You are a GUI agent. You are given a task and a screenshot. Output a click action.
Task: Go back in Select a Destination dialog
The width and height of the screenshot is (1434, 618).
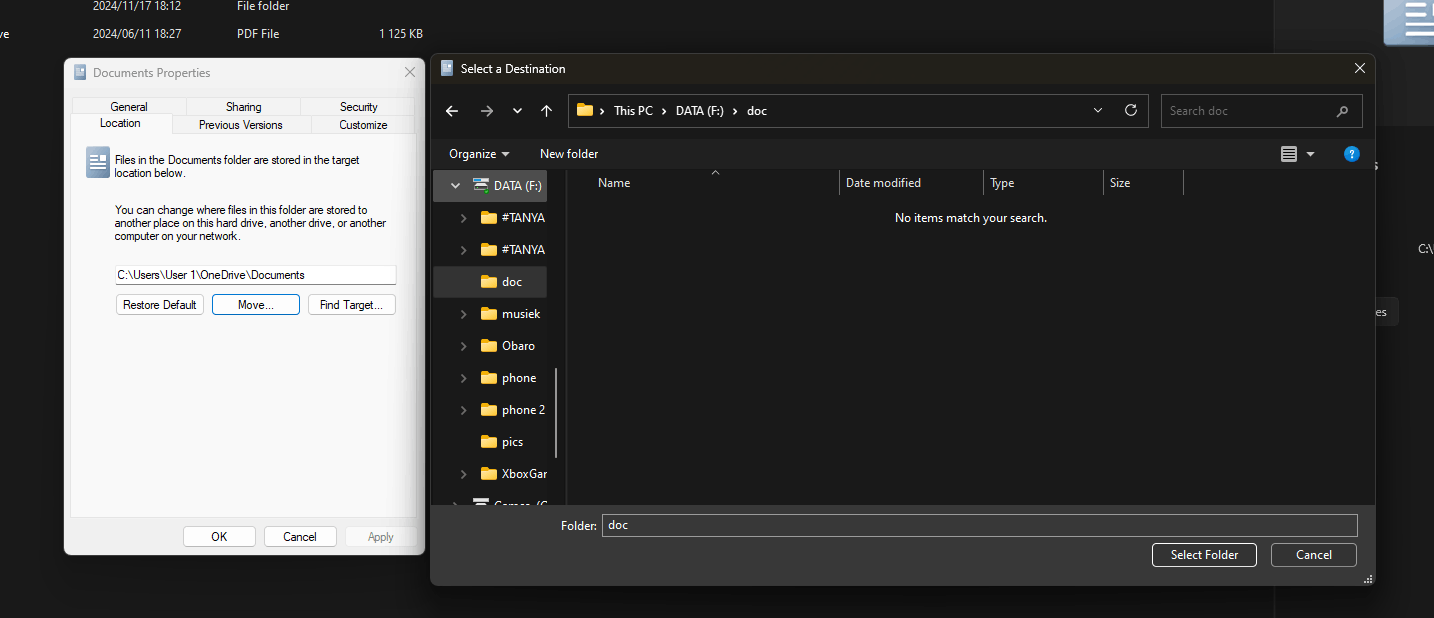pyautogui.click(x=452, y=111)
